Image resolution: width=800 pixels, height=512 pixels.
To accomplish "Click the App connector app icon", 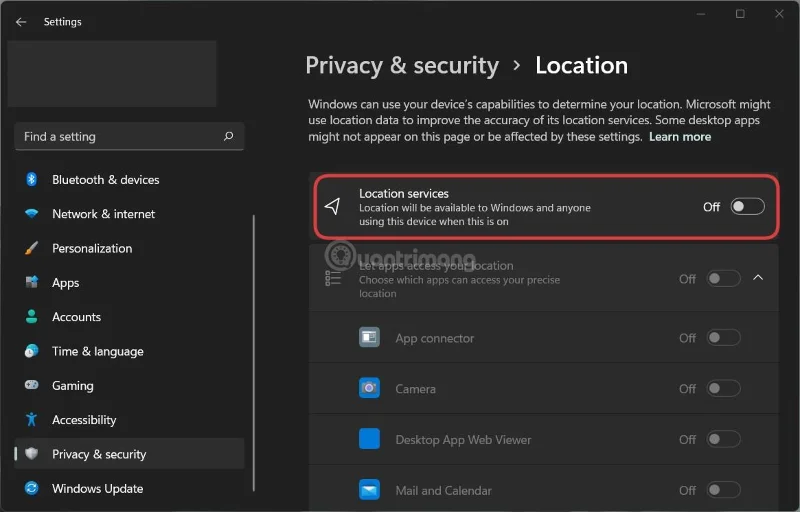I will tap(369, 337).
